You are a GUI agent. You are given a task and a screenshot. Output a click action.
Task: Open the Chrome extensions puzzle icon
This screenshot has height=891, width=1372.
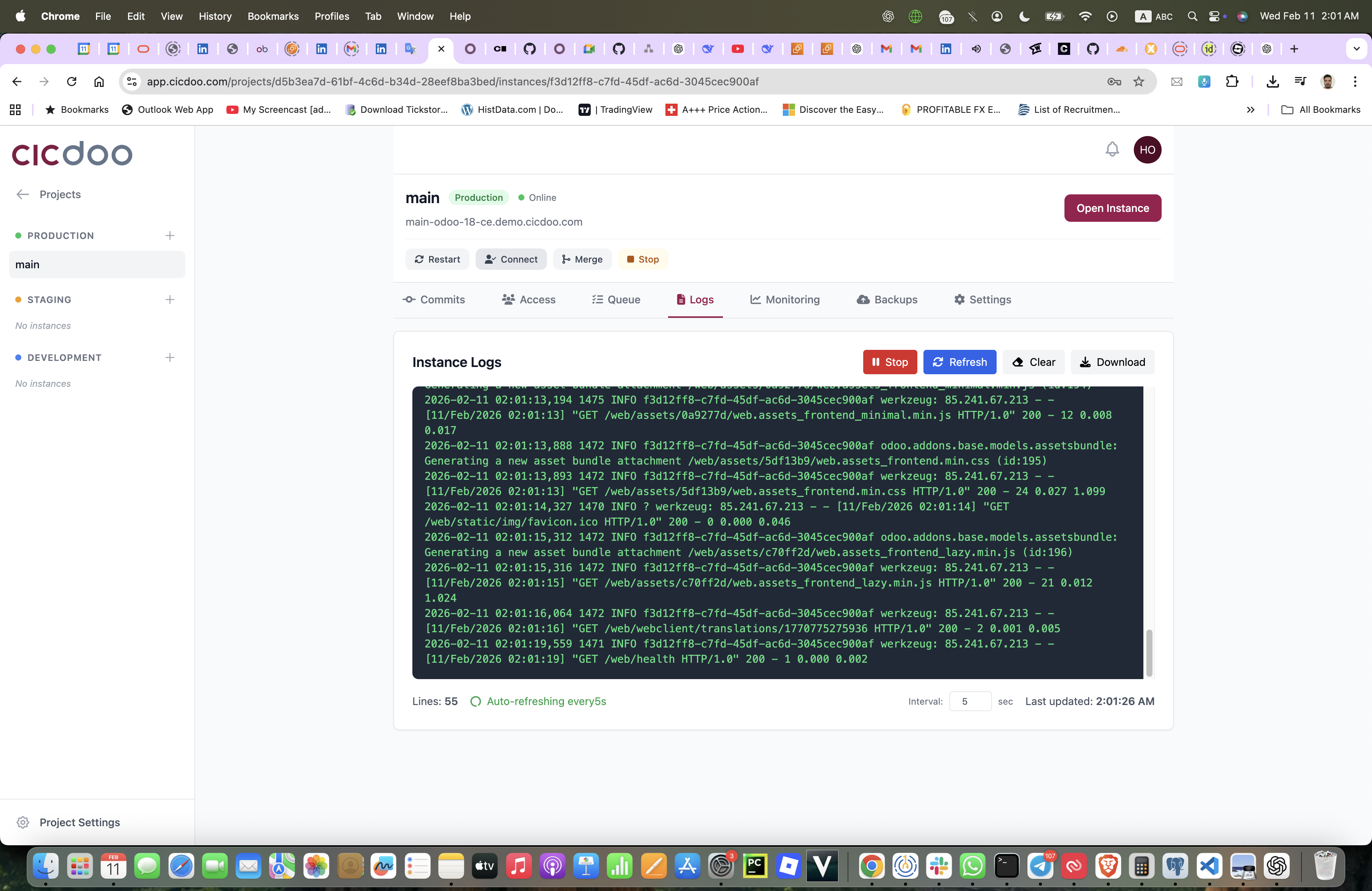coord(1231,82)
